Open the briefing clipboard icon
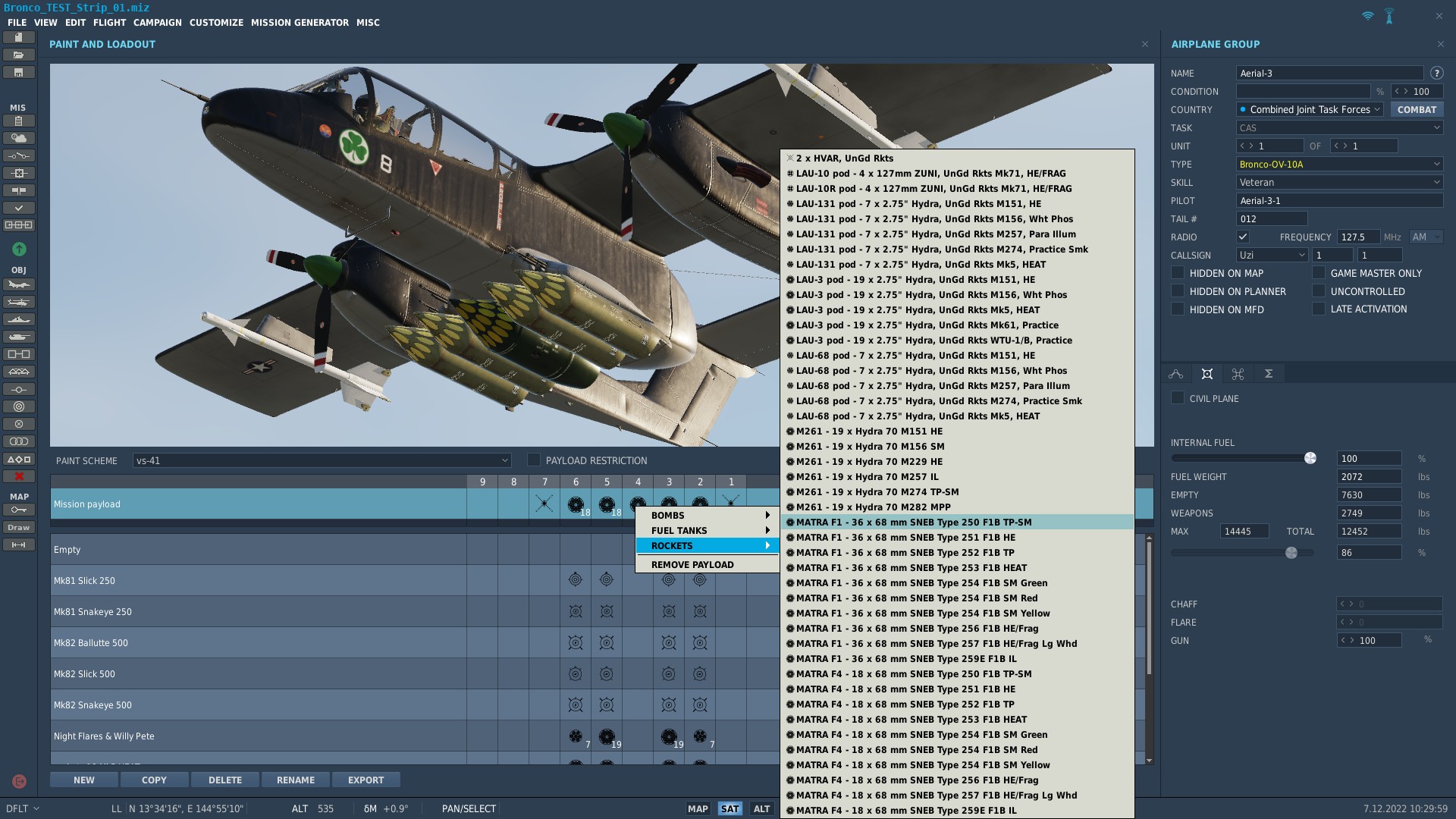Image resolution: width=1456 pixels, height=819 pixels. 19,121
